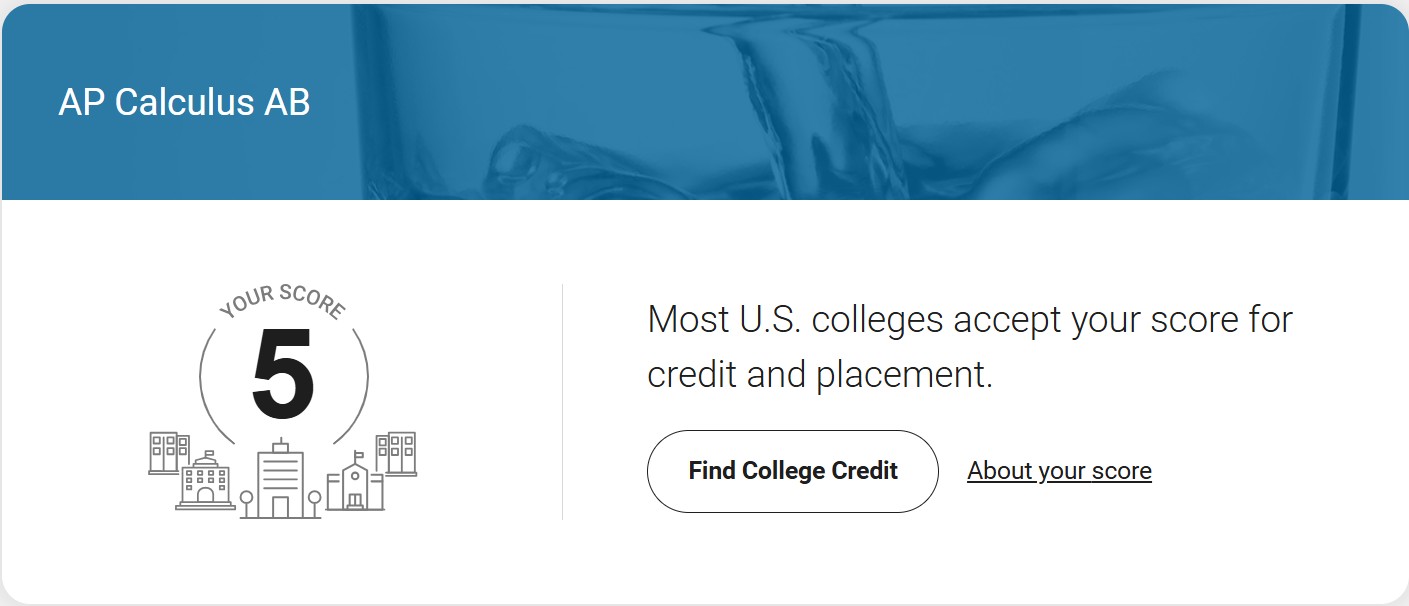Image resolution: width=1409 pixels, height=606 pixels.
Task: Click the central tall tower building icon
Action: click(281, 480)
